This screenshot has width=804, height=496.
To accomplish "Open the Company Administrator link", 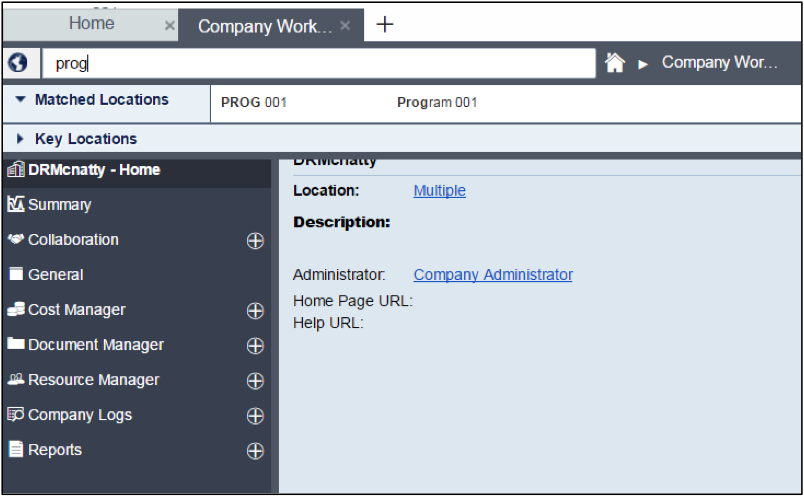I will tap(493, 275).
